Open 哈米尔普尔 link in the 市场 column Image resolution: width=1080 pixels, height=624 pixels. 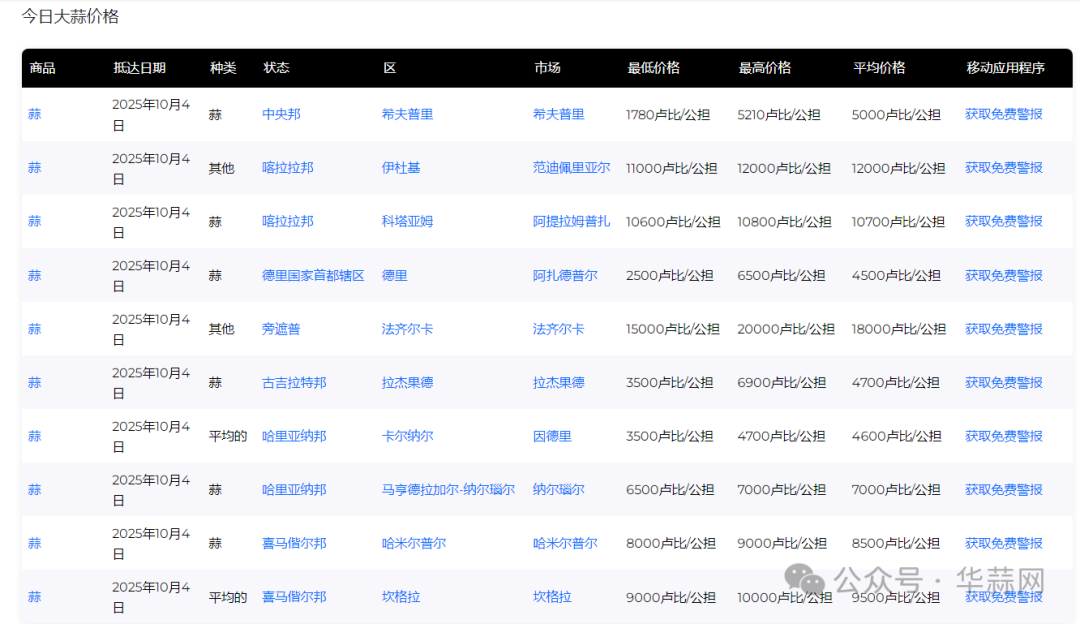click(565, 544)
